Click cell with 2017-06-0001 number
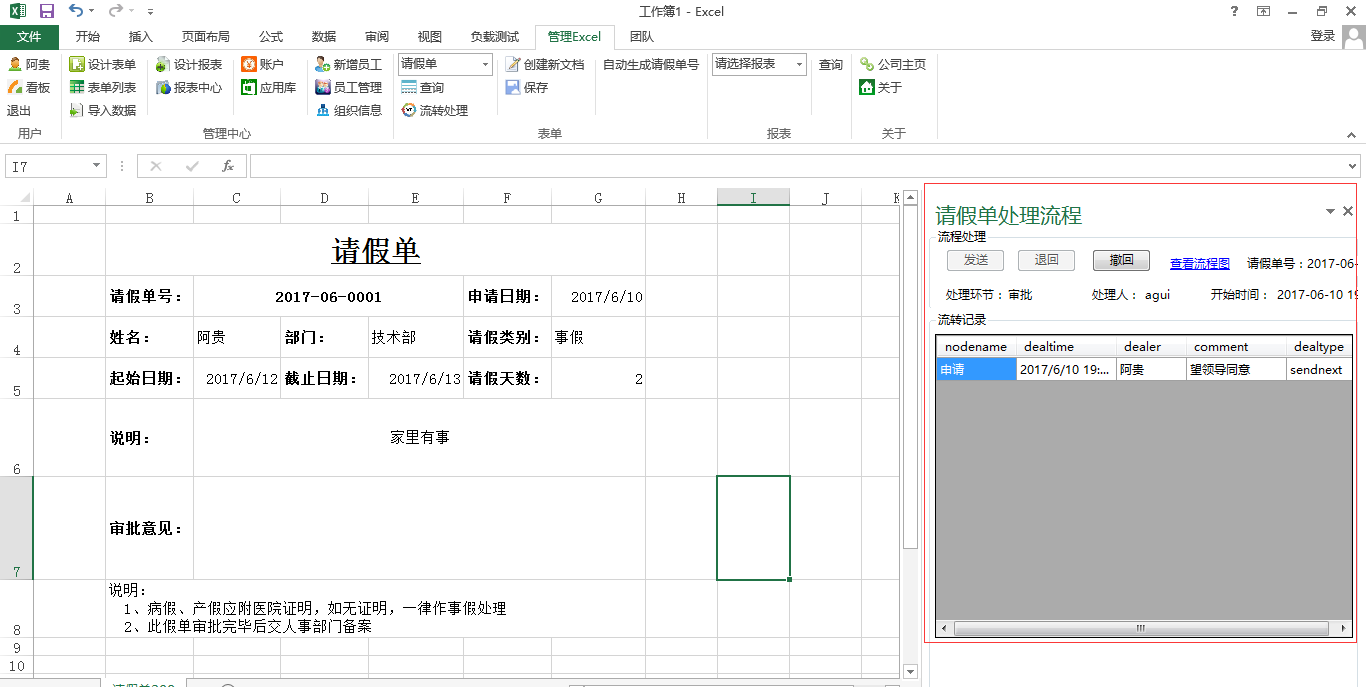This screenshot has width=1366, height=687. (328, 297)
